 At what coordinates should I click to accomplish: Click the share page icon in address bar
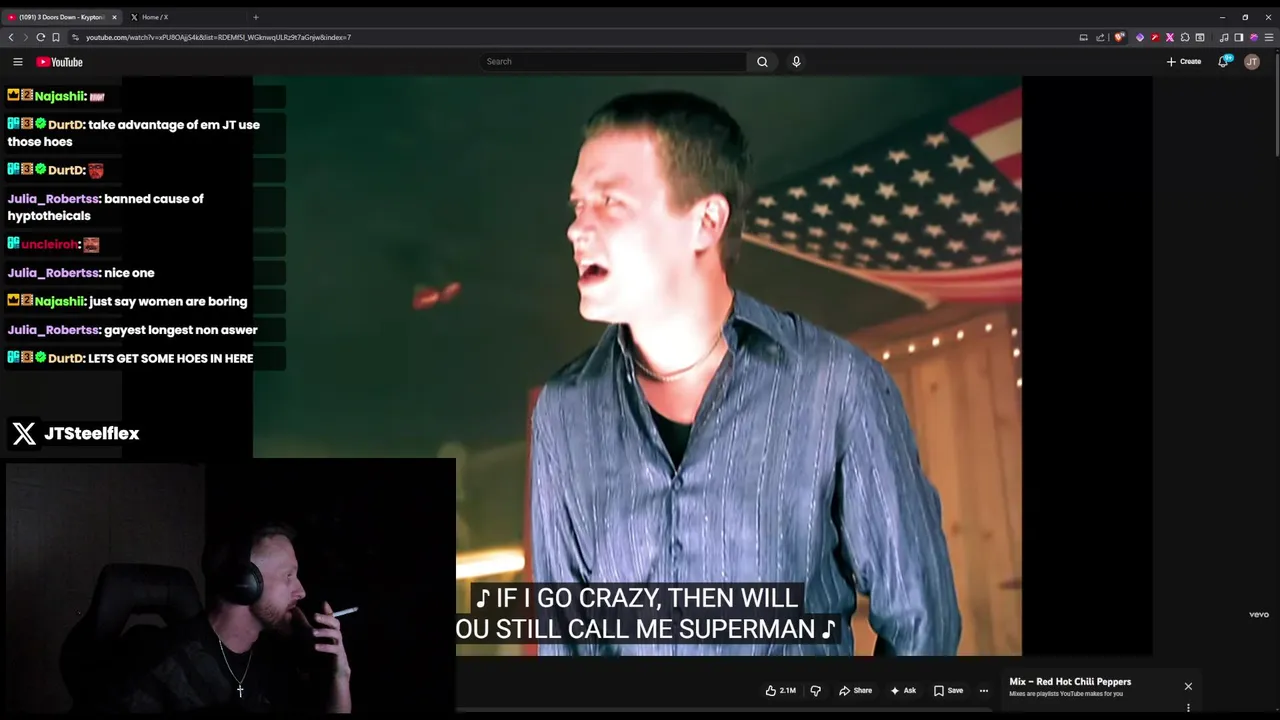click(1100, 37)
